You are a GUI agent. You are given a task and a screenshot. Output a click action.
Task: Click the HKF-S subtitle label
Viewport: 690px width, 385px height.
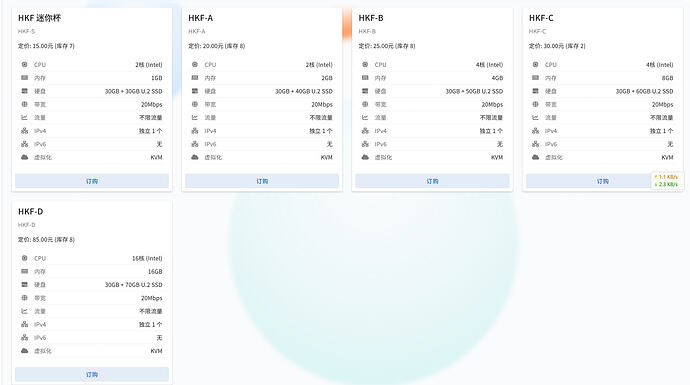pyautogui.click(x=26, y=31)
